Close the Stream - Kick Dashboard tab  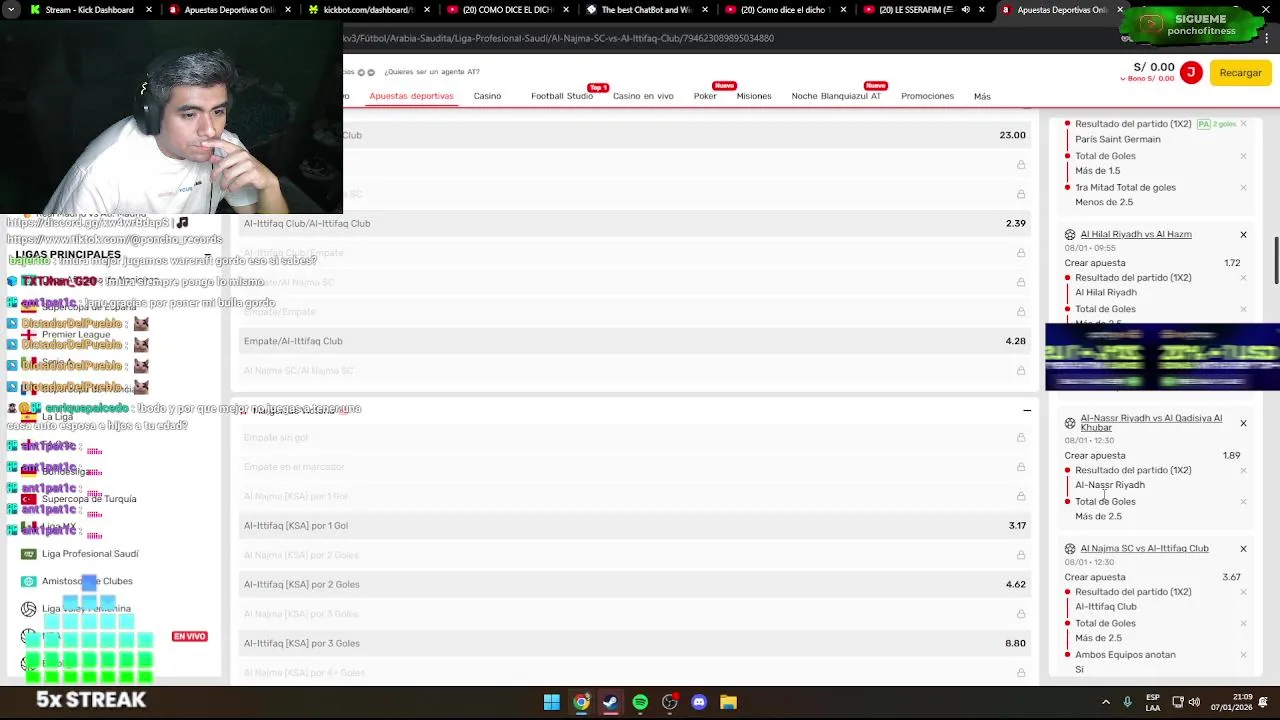click(149, 10)
